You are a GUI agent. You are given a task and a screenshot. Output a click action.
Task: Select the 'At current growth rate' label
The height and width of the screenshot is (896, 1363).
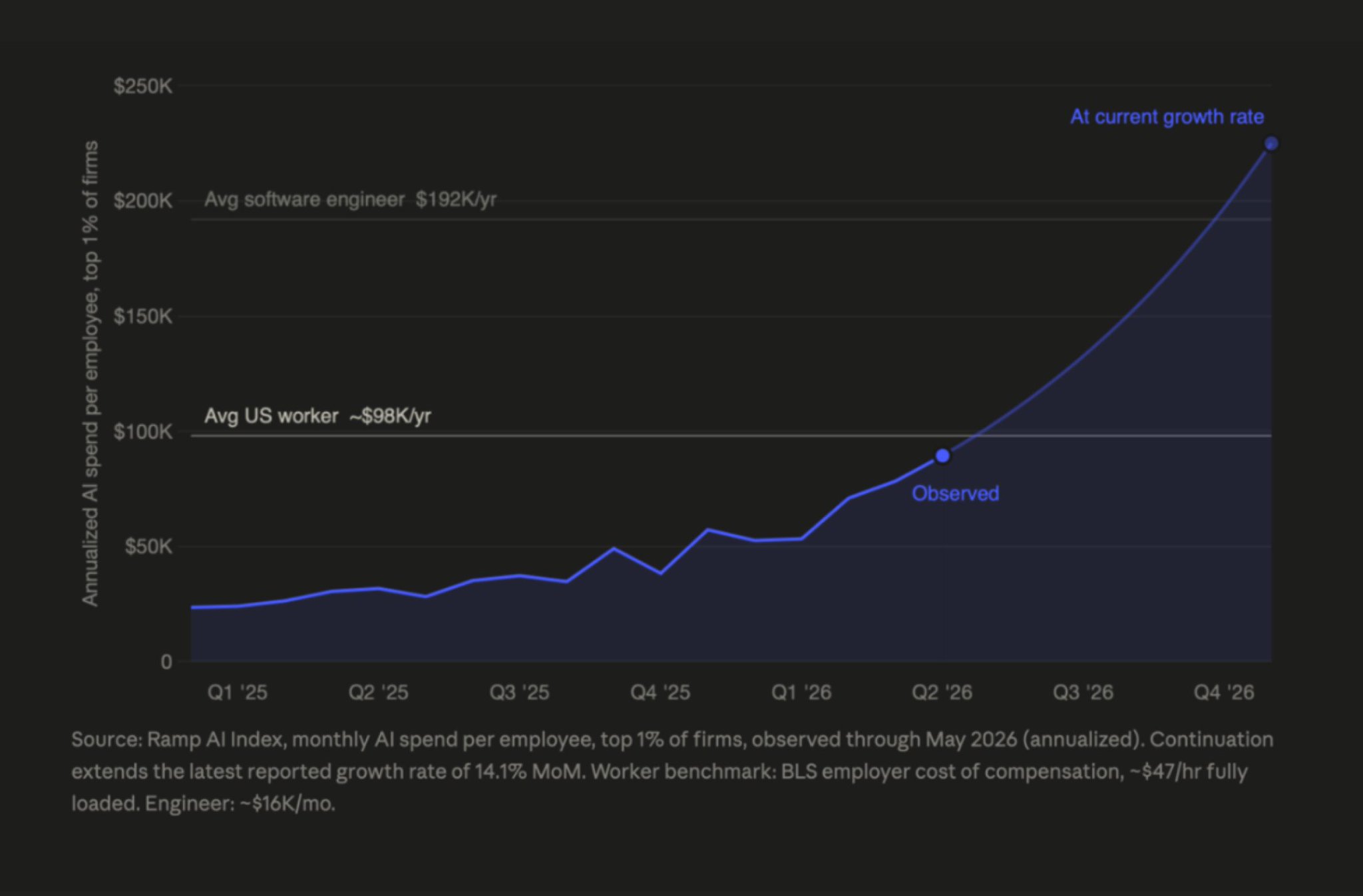pyautogui.click(x=1167, y=117)
